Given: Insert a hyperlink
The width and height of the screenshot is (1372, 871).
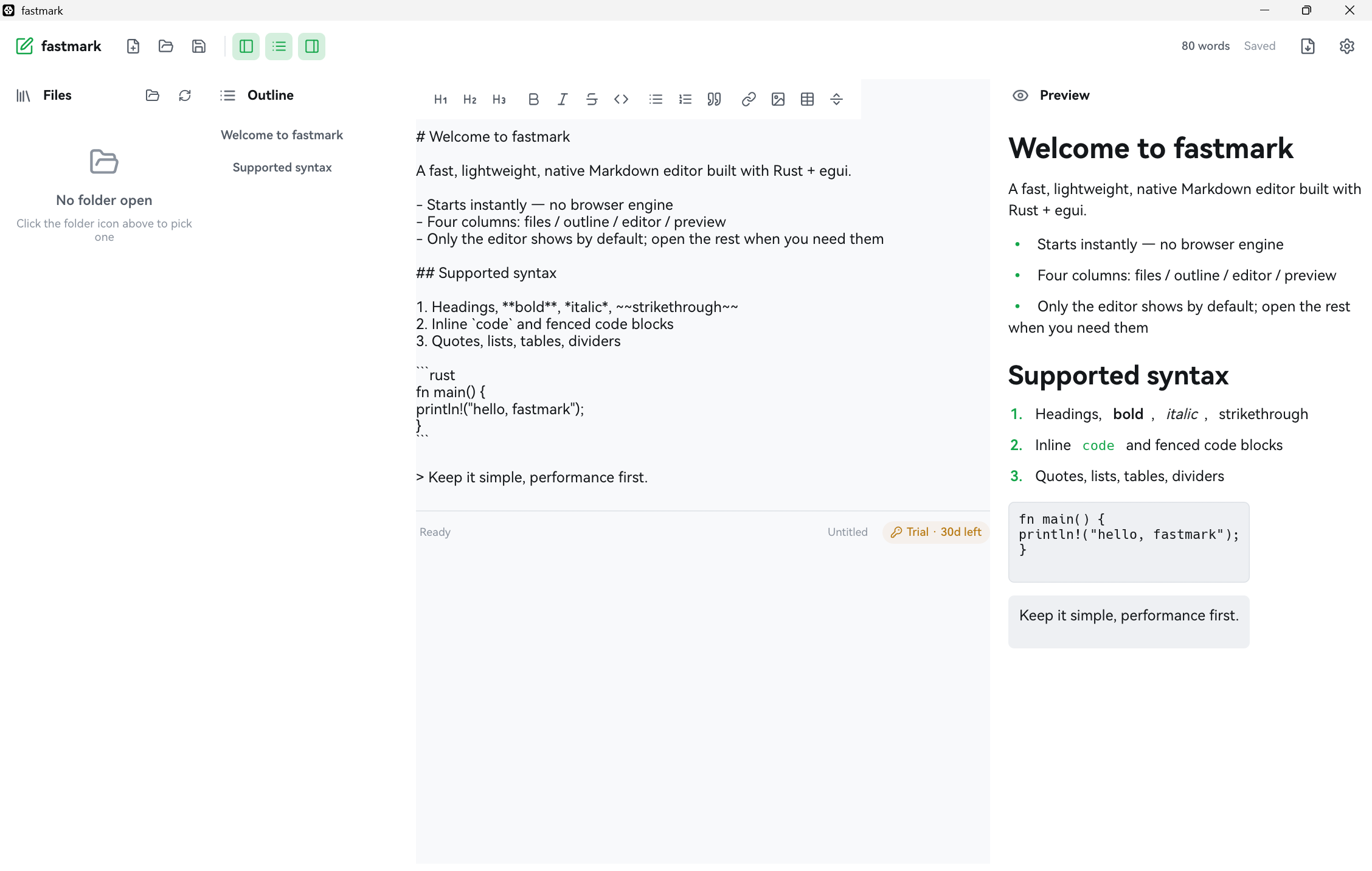Looking at the screenshot, I should [749, 99].
